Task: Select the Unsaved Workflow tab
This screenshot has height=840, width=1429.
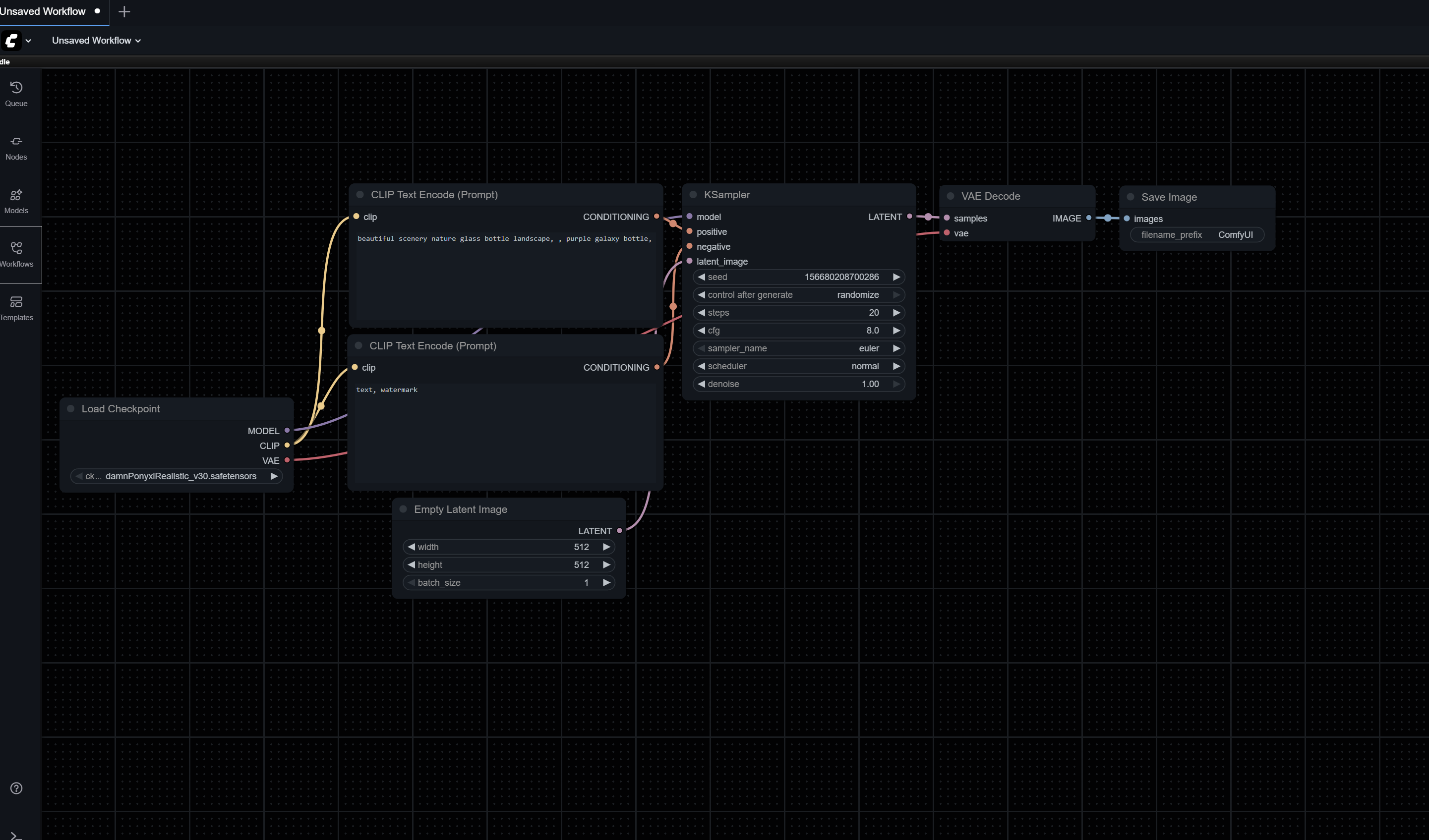Action: click(43, 11)
